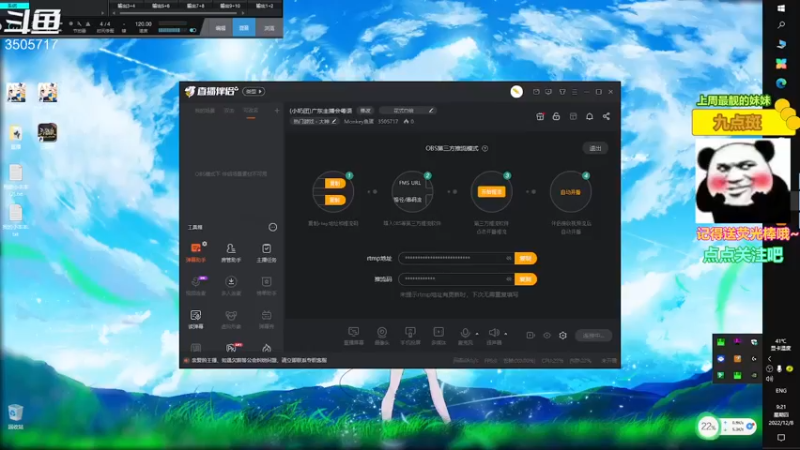Screen dimensions: 800x450
Task: Click the grey start-live button at bottom right
Action: (x=593, y=335)
